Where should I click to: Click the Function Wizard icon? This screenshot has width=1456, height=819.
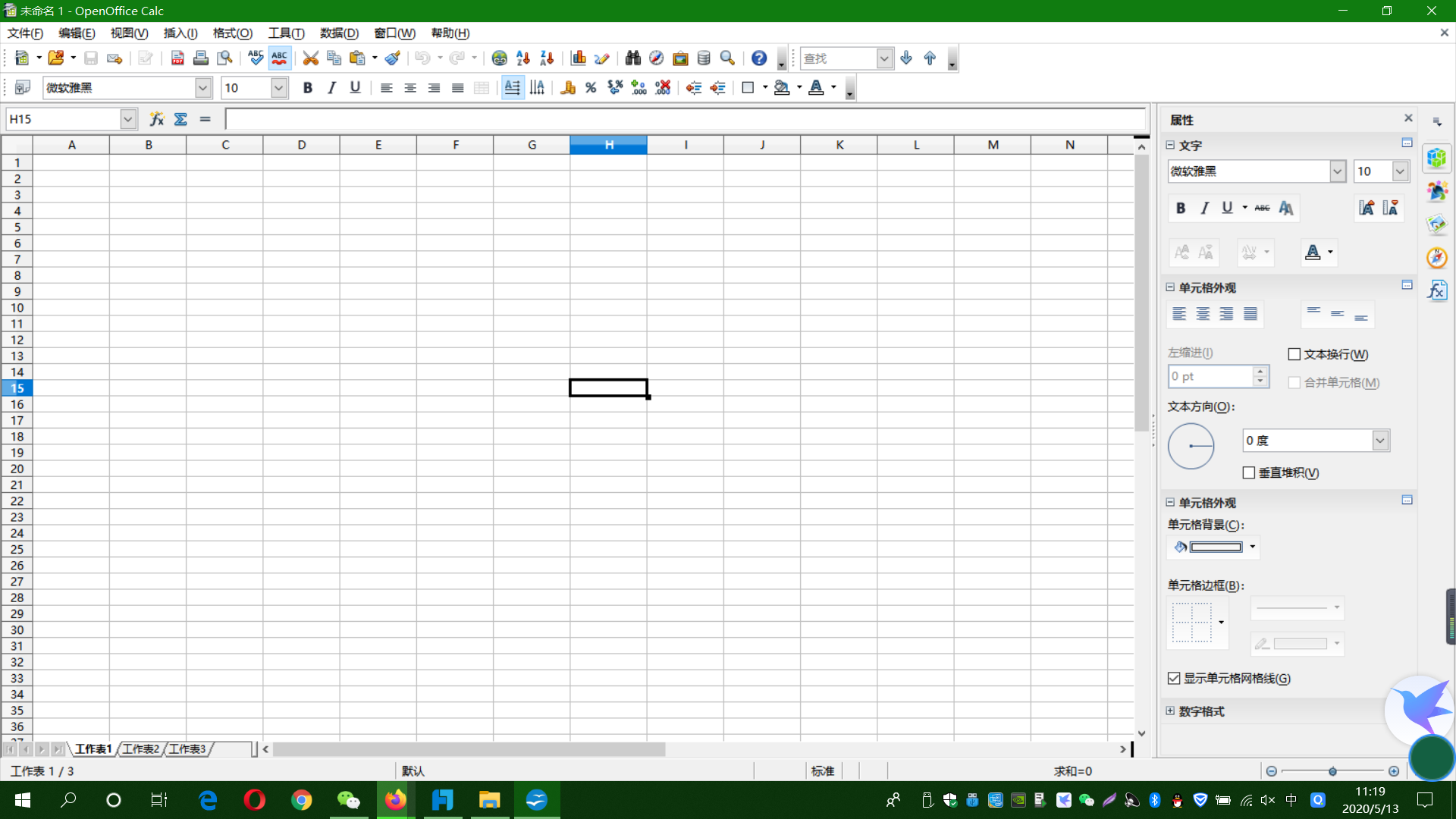[156, 119]
